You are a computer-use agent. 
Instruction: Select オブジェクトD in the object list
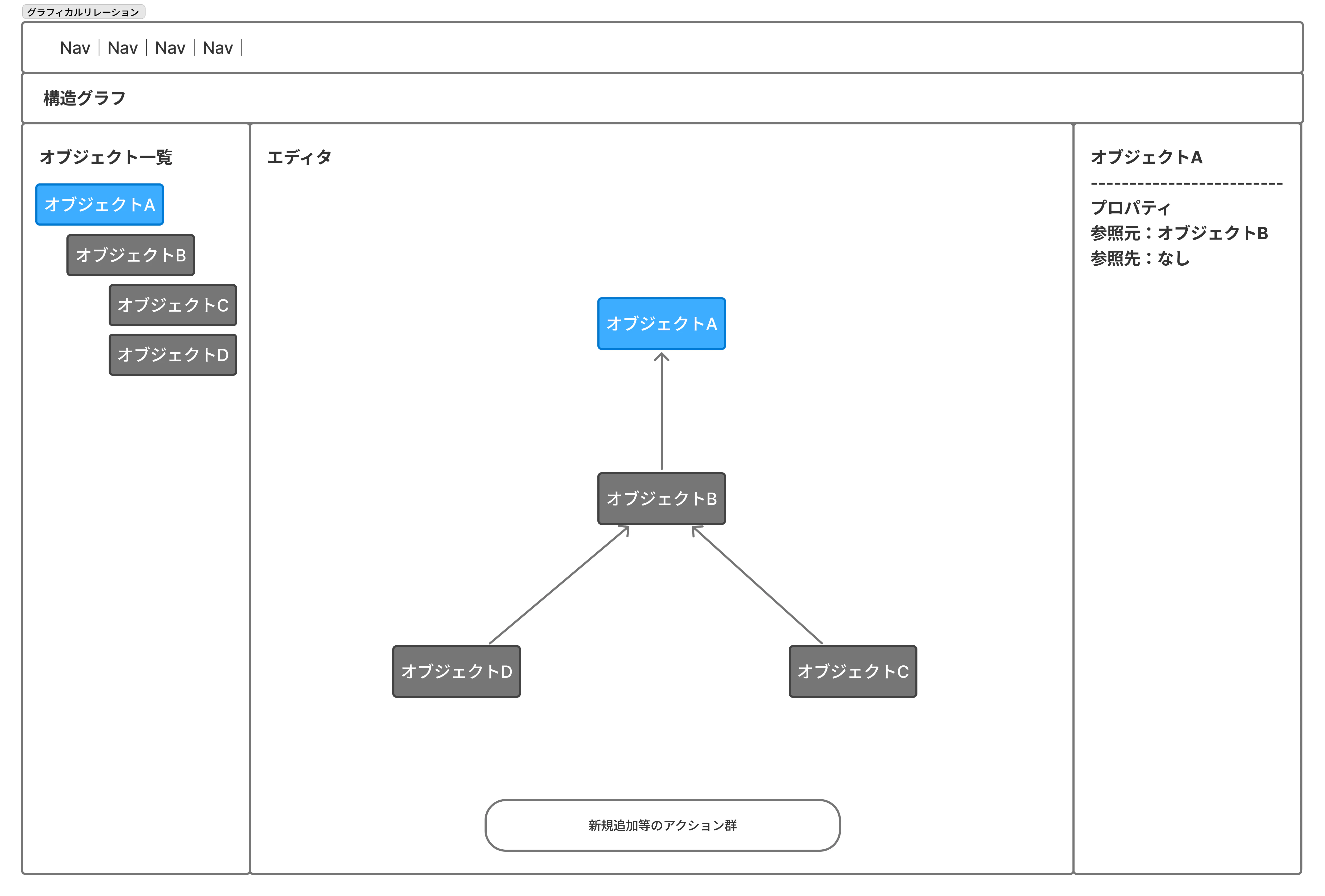173,354
